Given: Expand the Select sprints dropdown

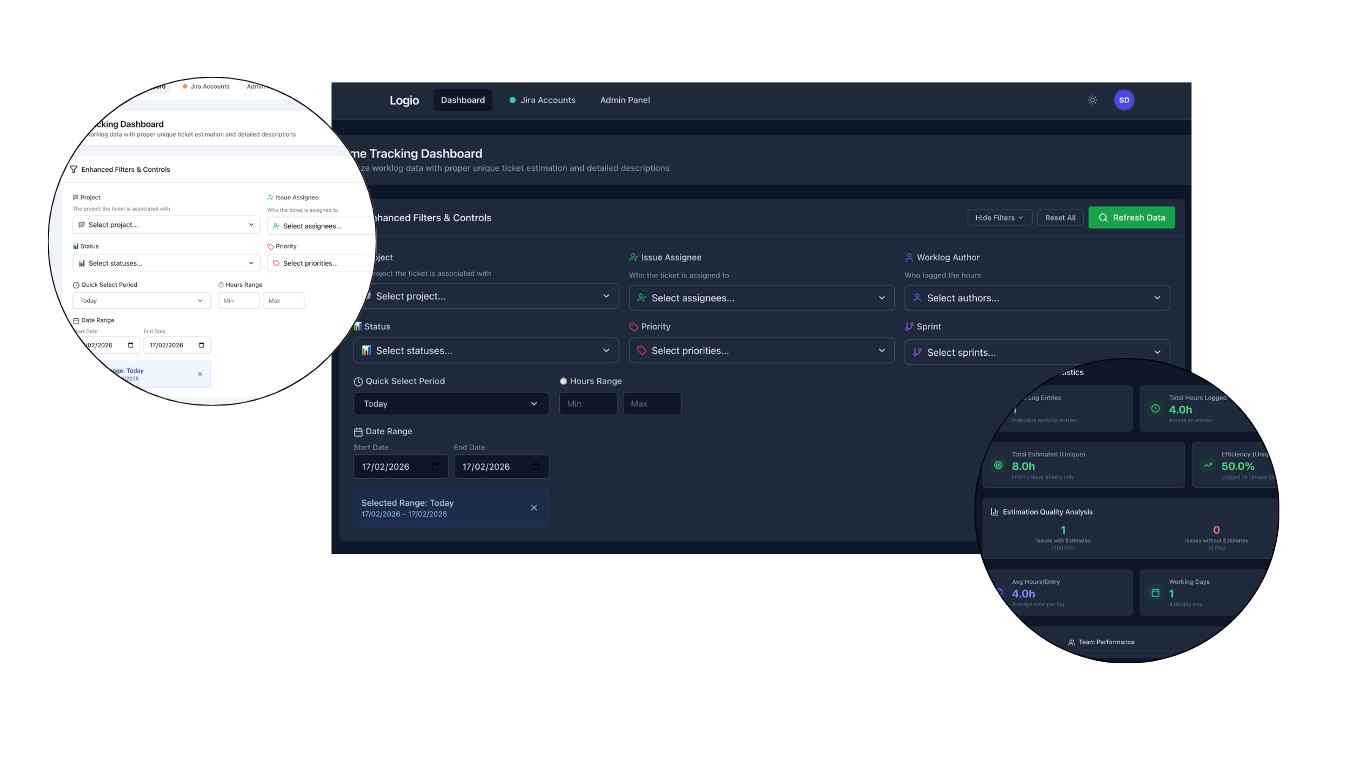Looking at the screenshot, I should click(x=1037, y=352).
